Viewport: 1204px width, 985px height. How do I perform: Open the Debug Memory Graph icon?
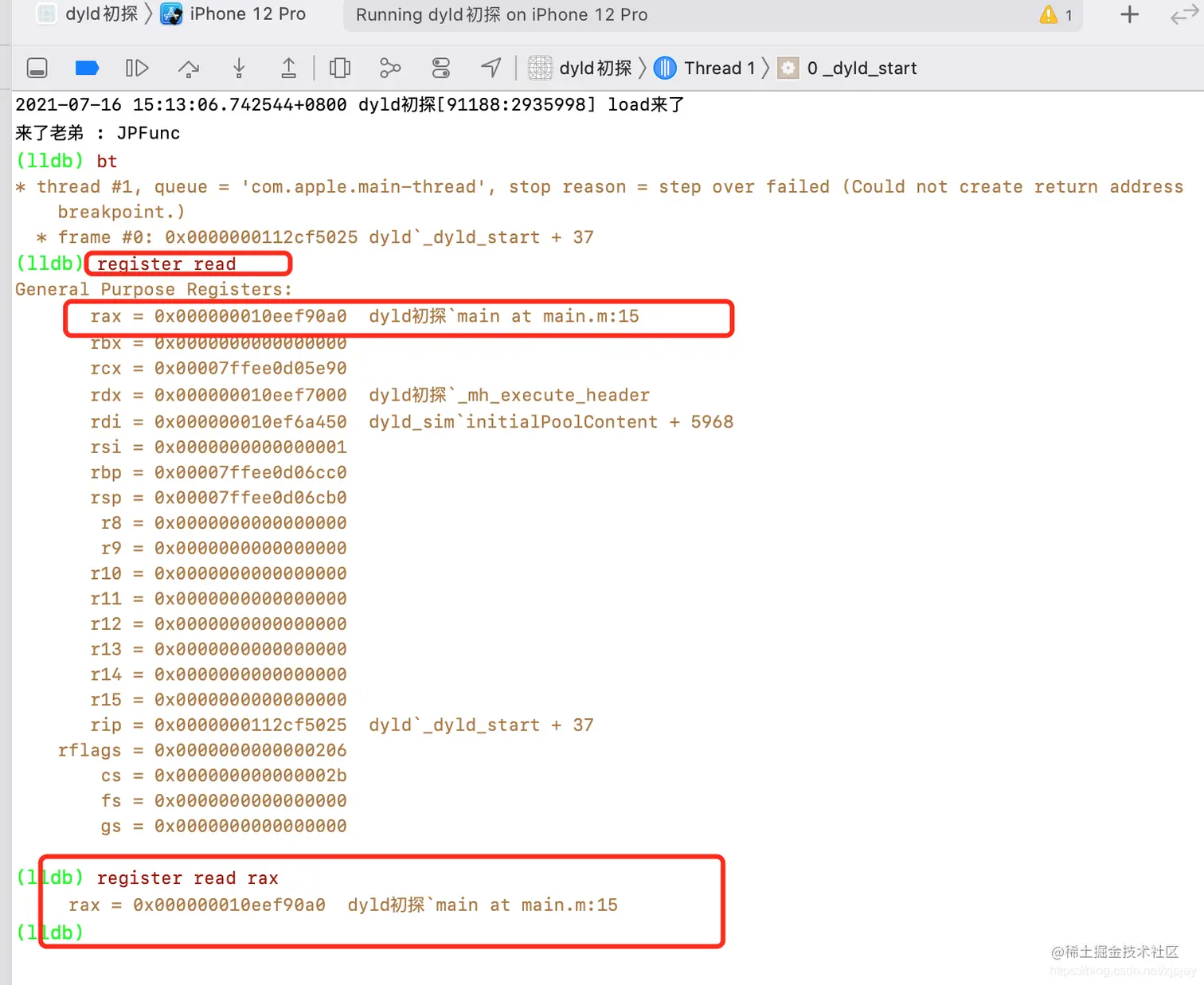pos(390,68)
